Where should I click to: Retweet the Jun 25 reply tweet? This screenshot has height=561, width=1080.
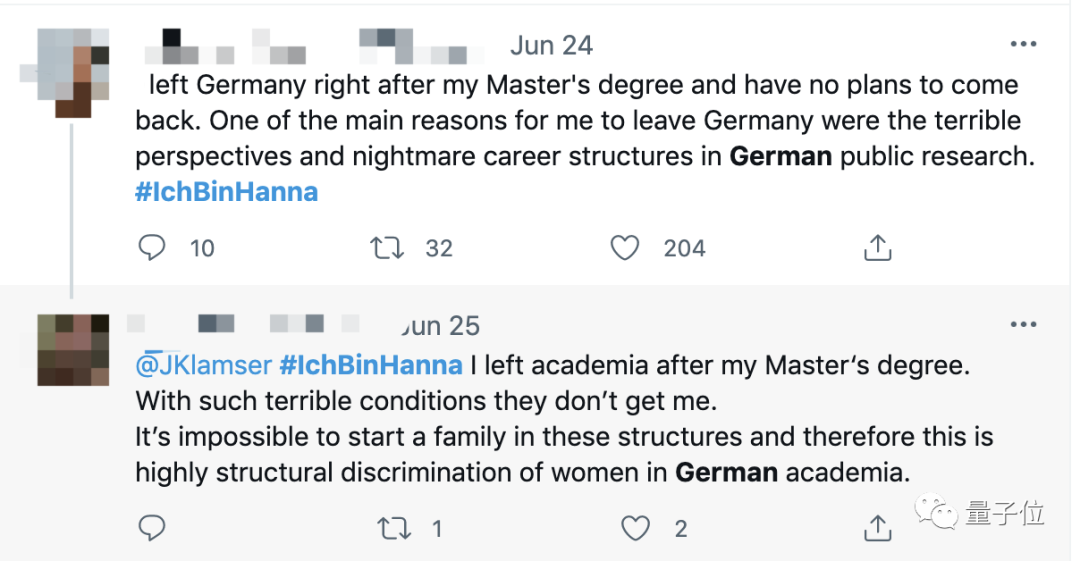[x=393, y=528]
